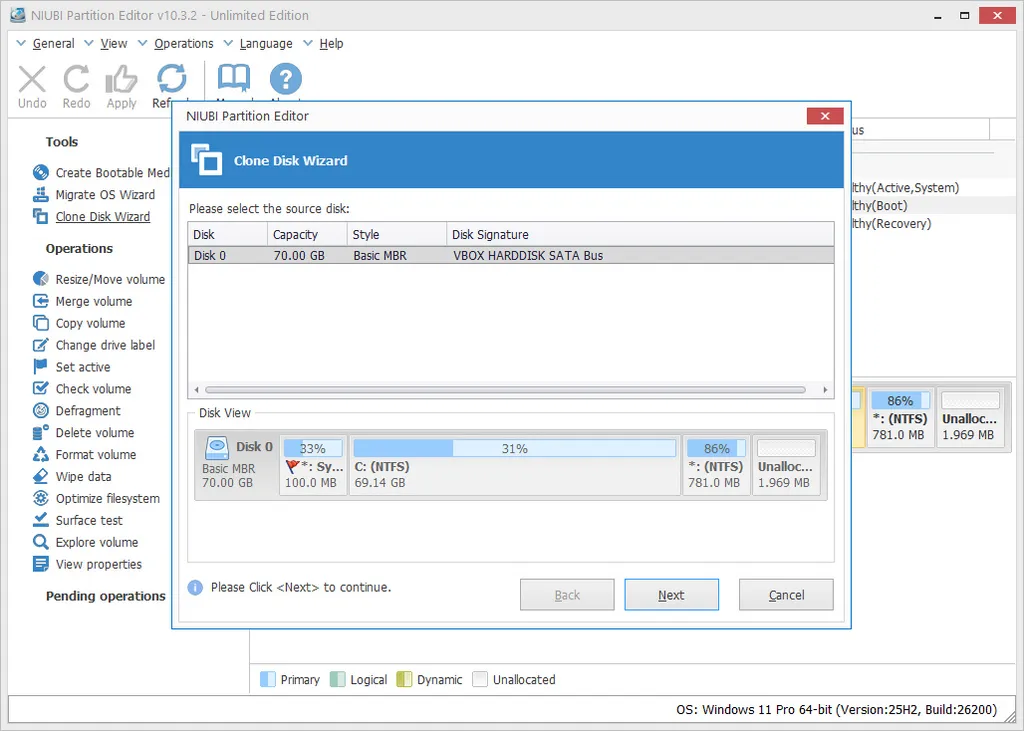Click the info icon beside Please Click Next
The height and width of the screenshot is (731, 1024).
195,587
